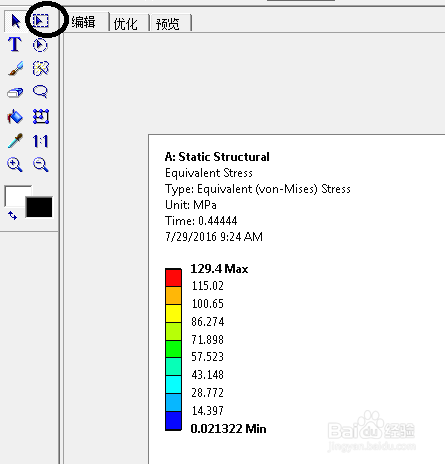Screen dimensions: 445x464
Task: Click the '71.898' legend value
Action: click(x=207, y=340)
